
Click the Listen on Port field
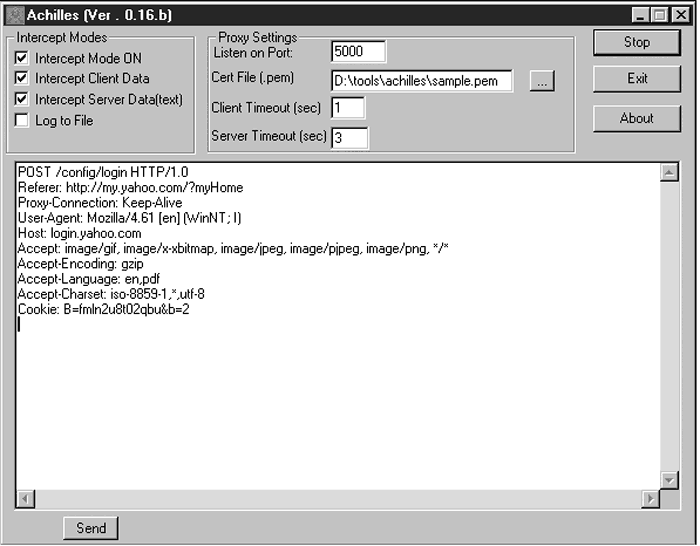point(358,51)
